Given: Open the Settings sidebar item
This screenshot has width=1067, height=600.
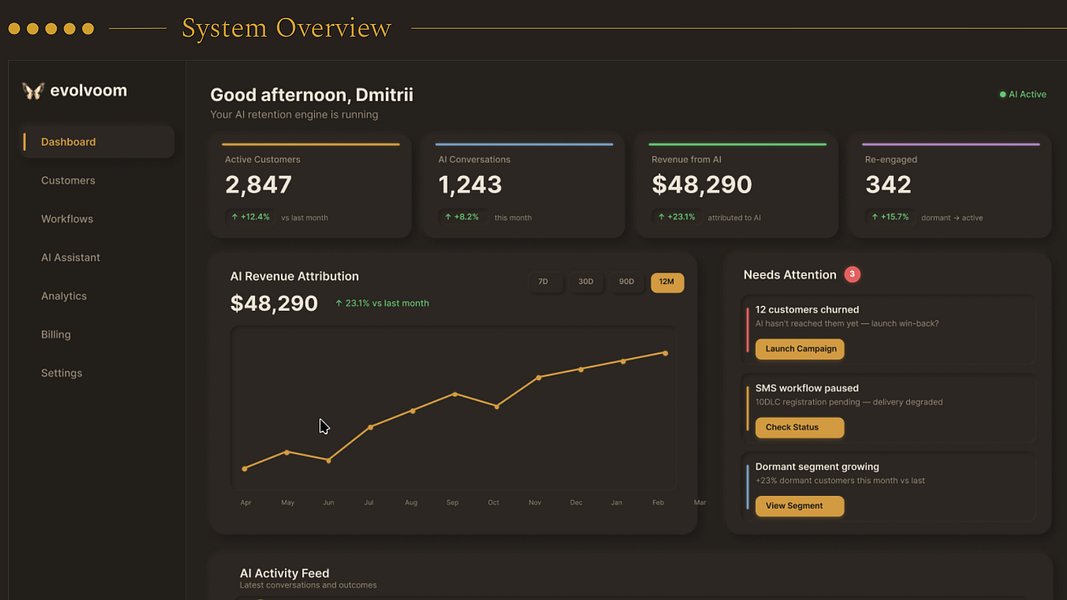Looking at the screenshot, I should pos(61,373).
